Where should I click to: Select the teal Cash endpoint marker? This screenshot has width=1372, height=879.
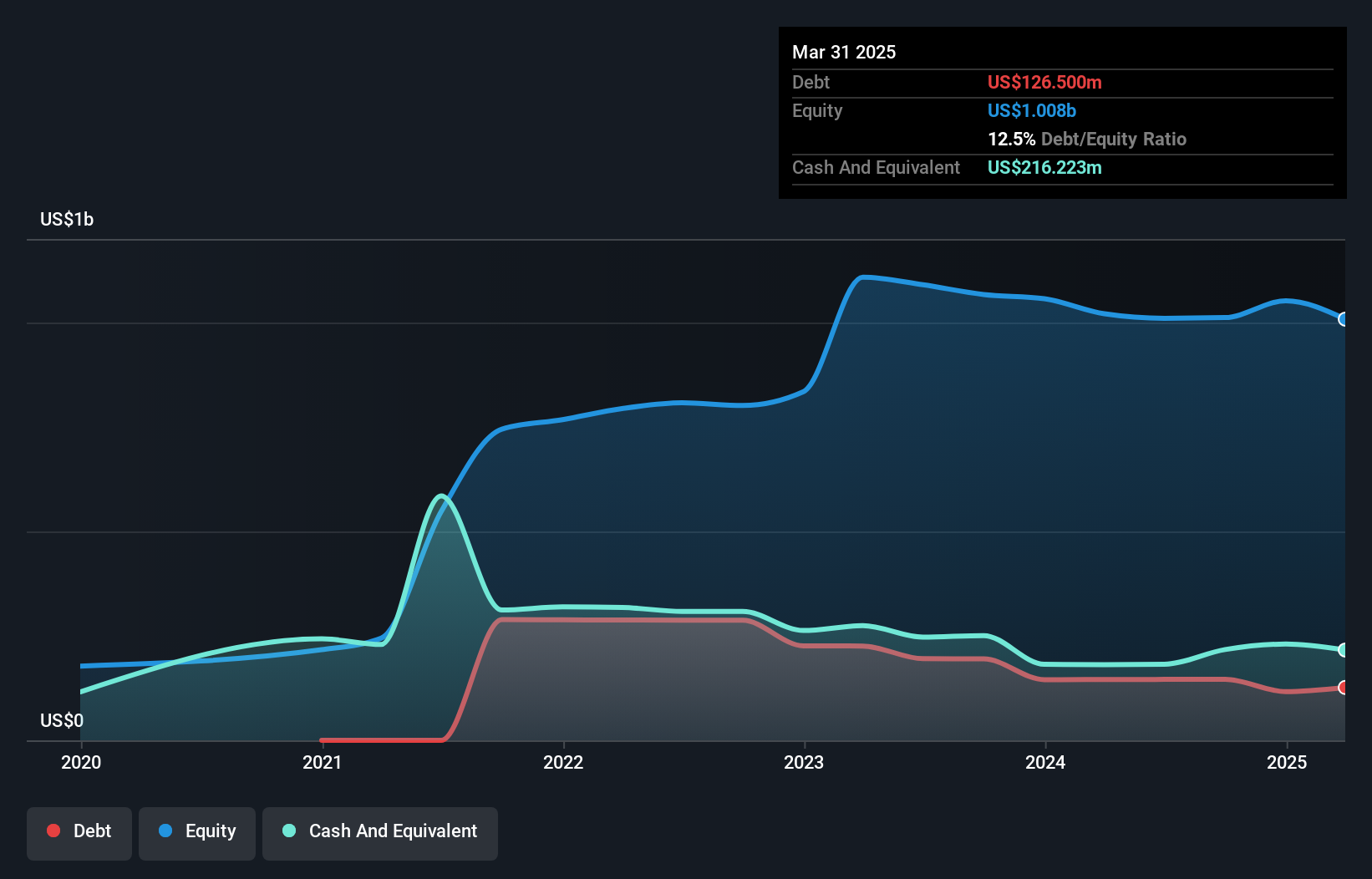point(1344,650)
